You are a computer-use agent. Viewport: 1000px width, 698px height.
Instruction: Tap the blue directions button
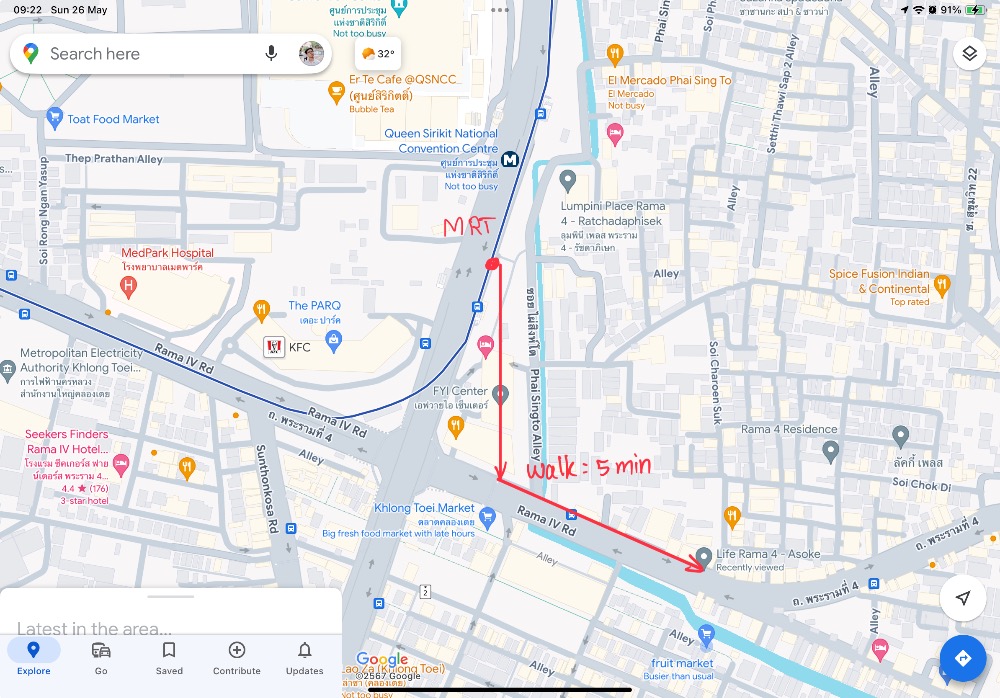[x=962, y=658]
